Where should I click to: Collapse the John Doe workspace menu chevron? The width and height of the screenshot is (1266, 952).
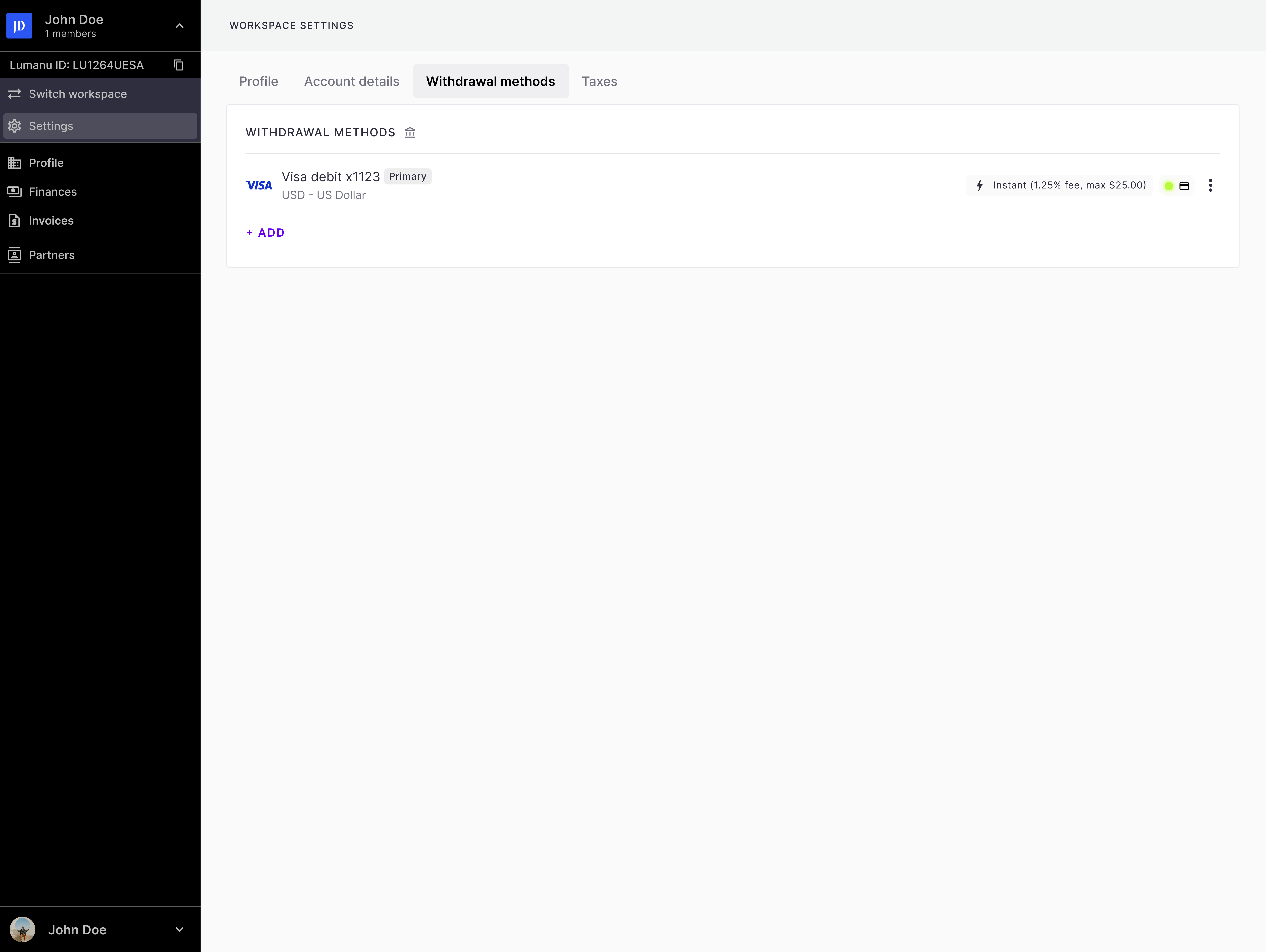click(x=180, y=26)
